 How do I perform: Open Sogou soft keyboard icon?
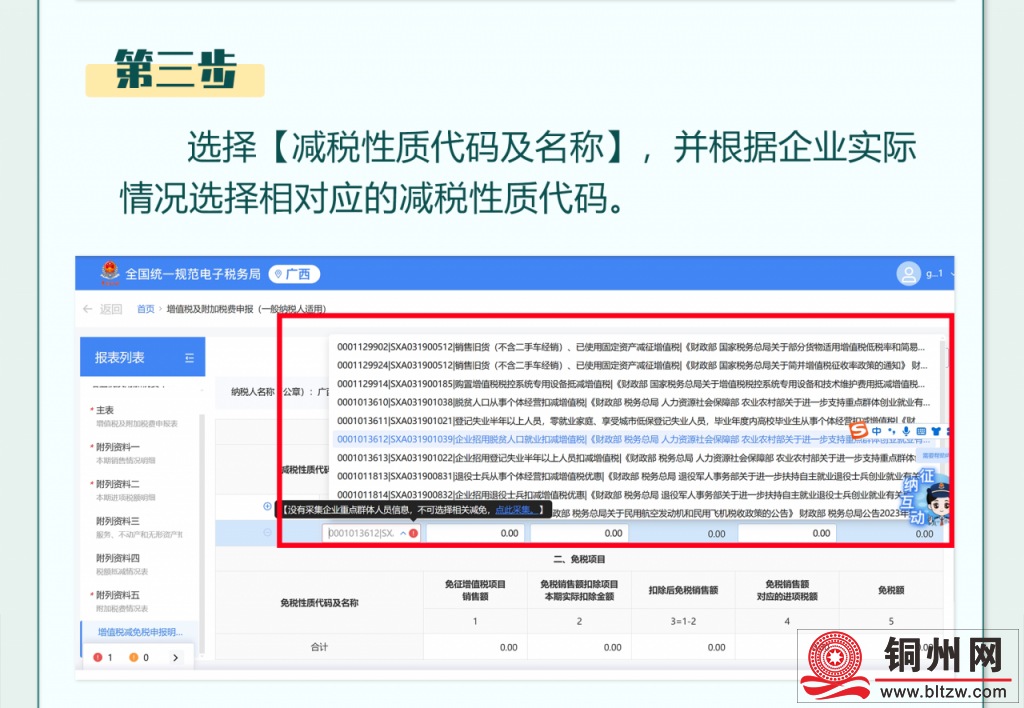click(x=921, y=431)
